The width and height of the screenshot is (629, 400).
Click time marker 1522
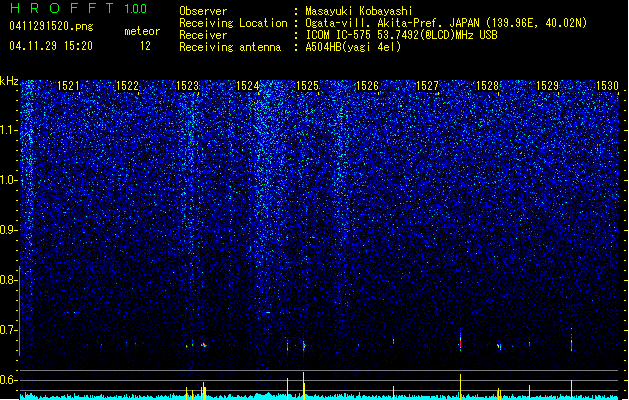127,86
